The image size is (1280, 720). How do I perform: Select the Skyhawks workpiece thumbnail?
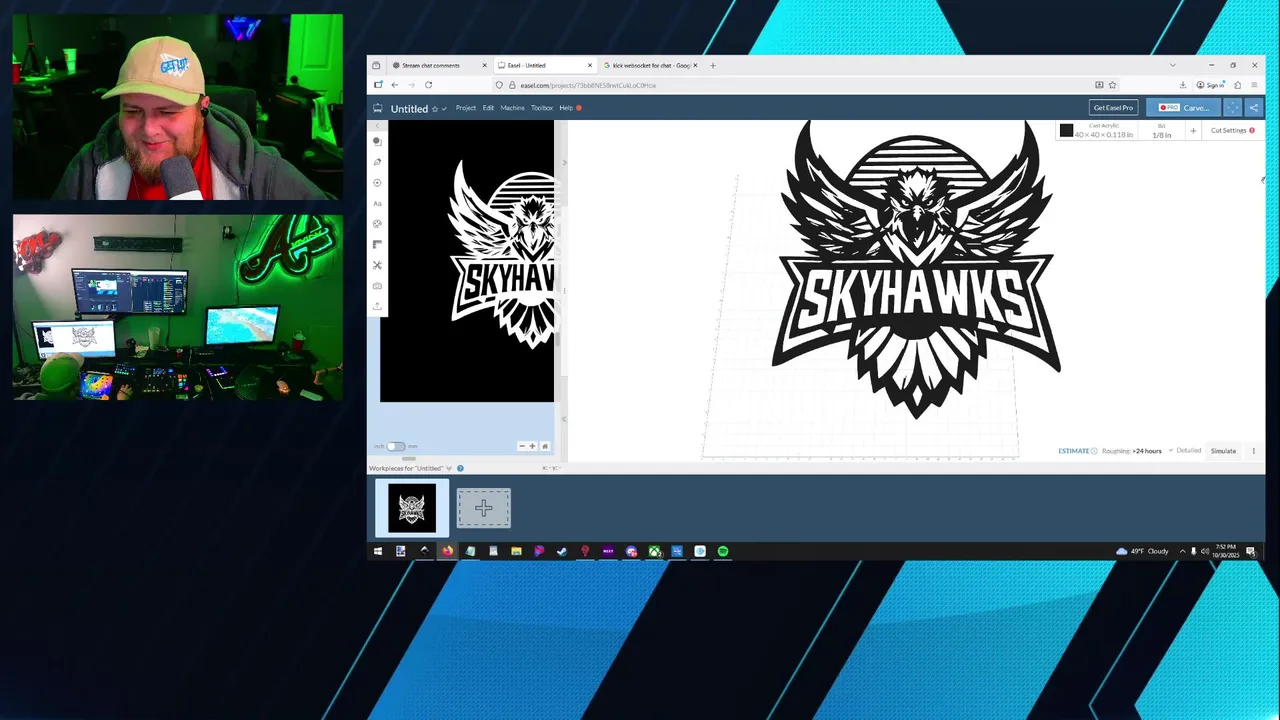412,508
